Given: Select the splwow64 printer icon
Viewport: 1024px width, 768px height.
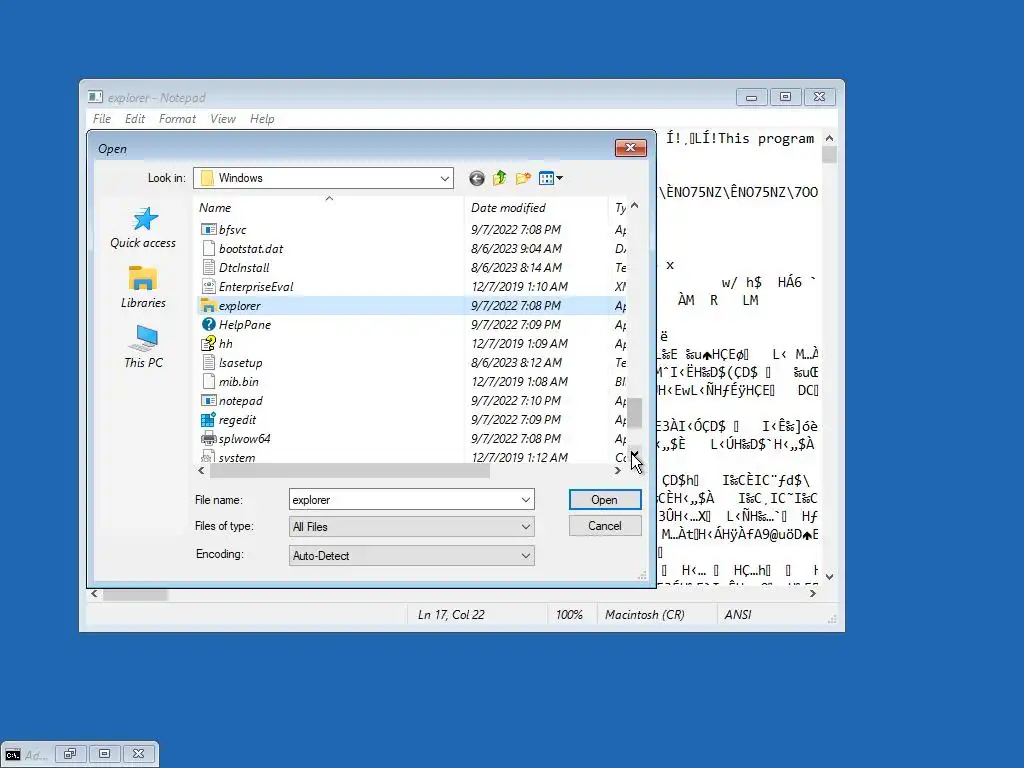Looking at the screenshot, I should coord(208,439).
